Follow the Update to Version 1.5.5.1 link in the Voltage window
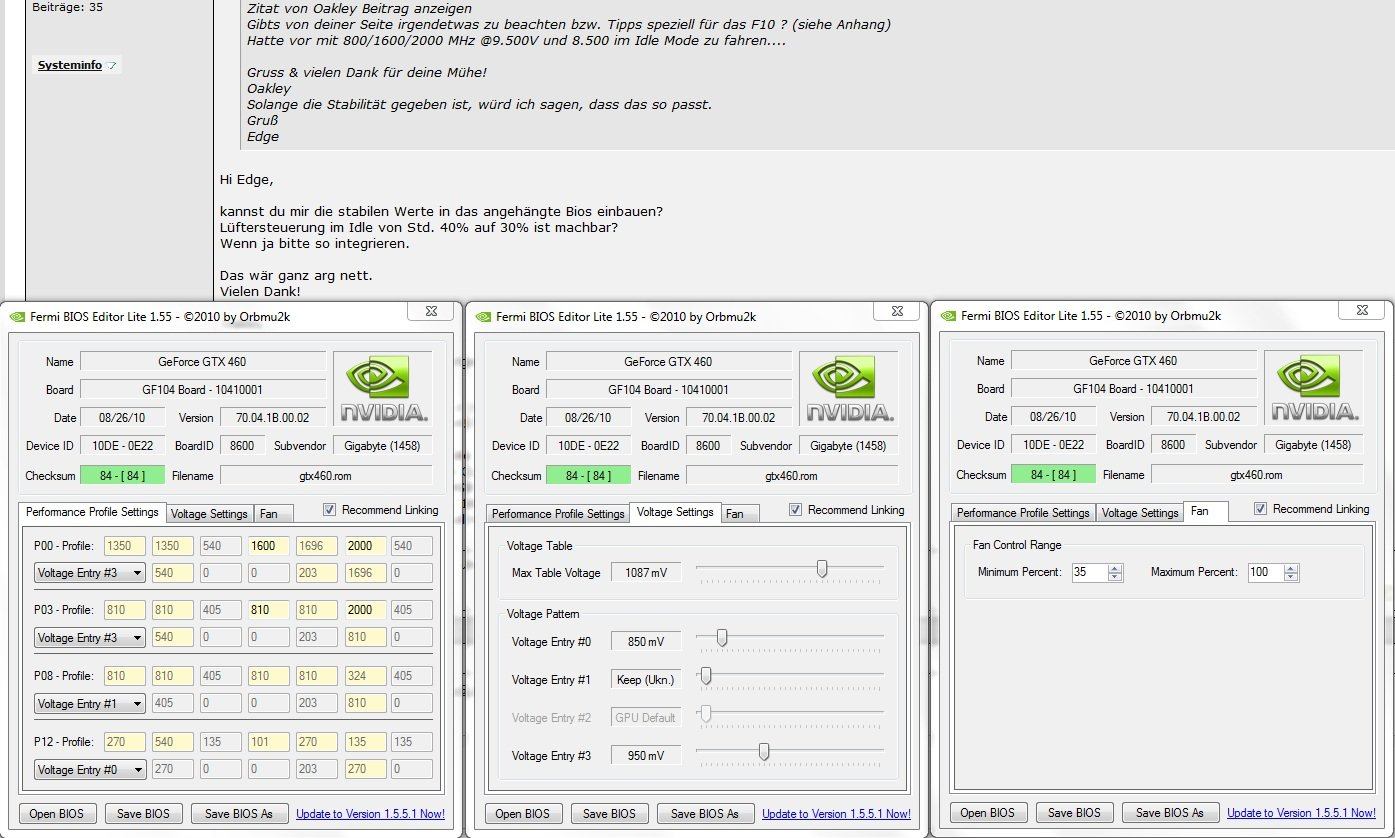 [836, 814]
